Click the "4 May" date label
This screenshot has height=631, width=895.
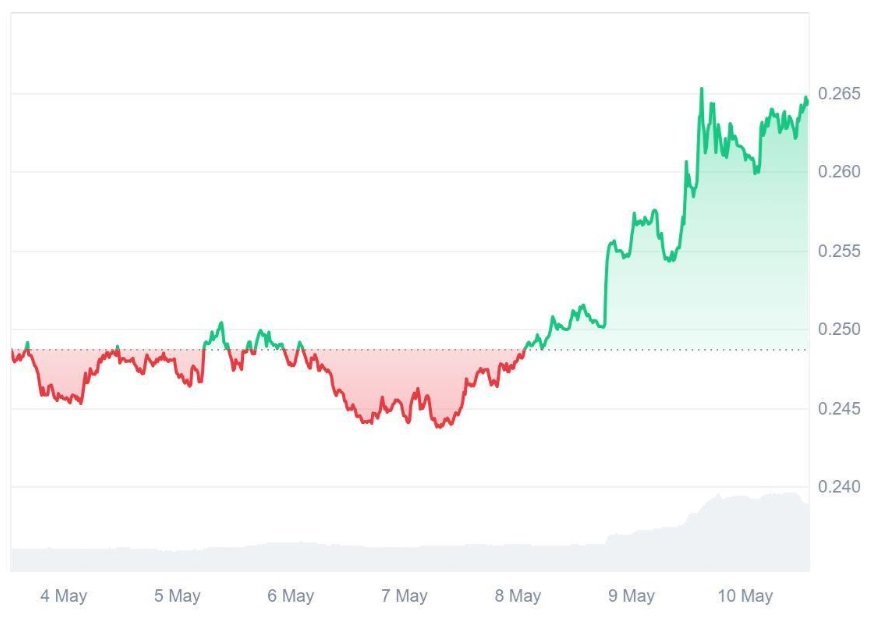coord(63,596)
